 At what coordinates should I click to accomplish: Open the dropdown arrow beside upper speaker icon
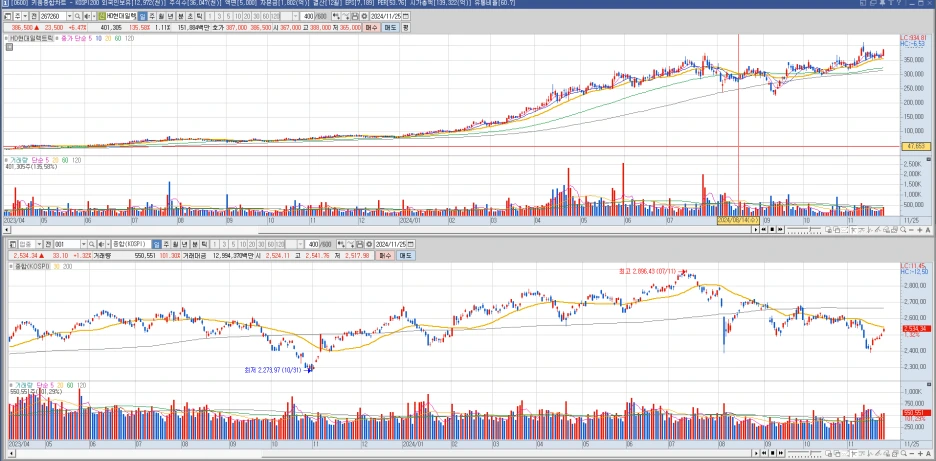[x=94, y=16]
